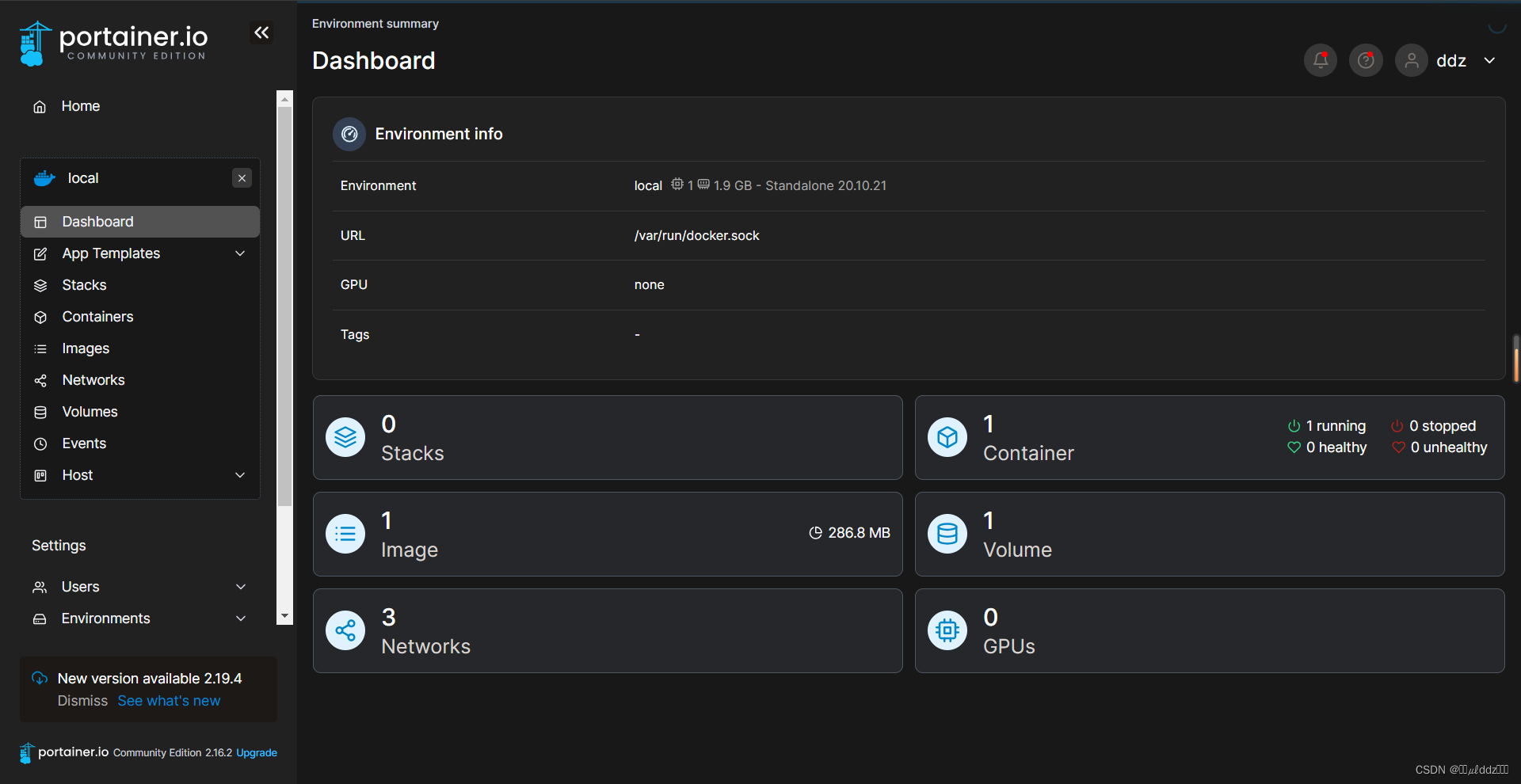The width and height of the screenshot is (1521, 784).
Task: Dismiss the new version notice
Action: pos(82,701)
